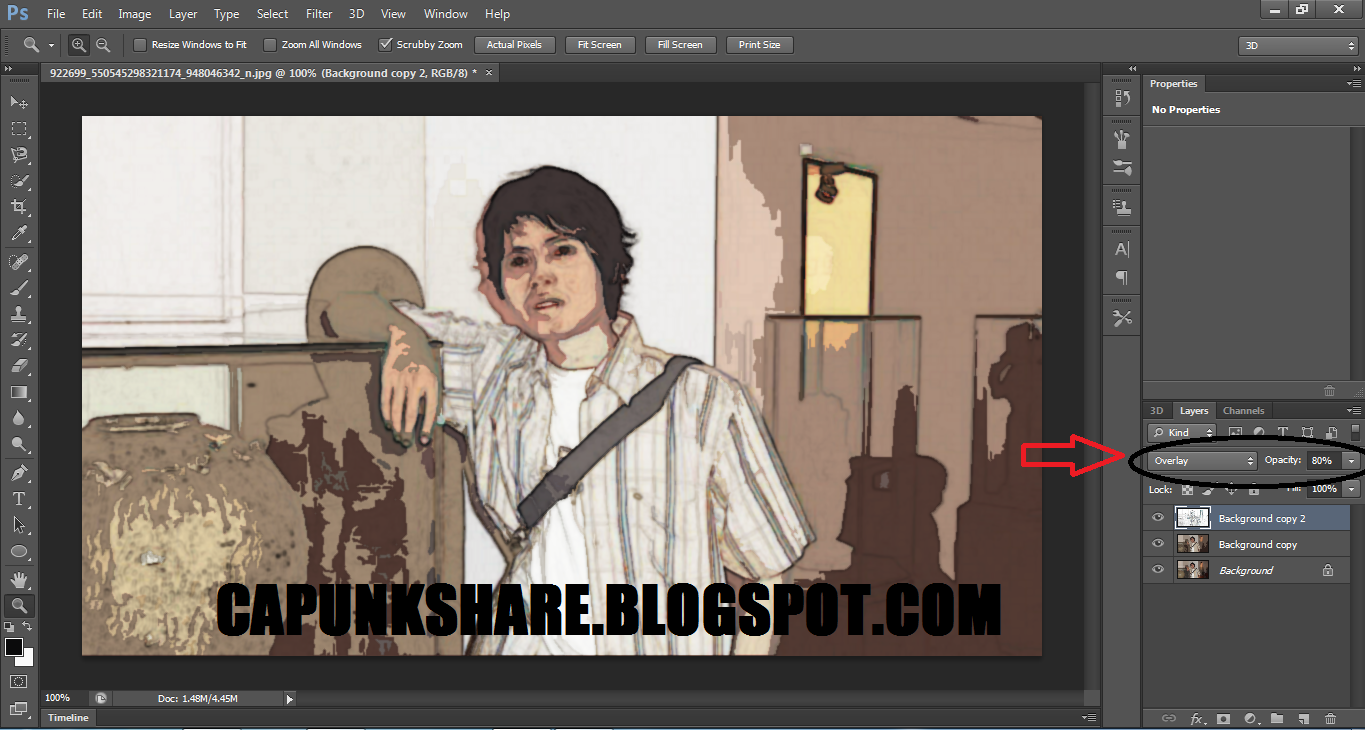
Task: Open the History panel icon
Action: tap(1122, 97)
